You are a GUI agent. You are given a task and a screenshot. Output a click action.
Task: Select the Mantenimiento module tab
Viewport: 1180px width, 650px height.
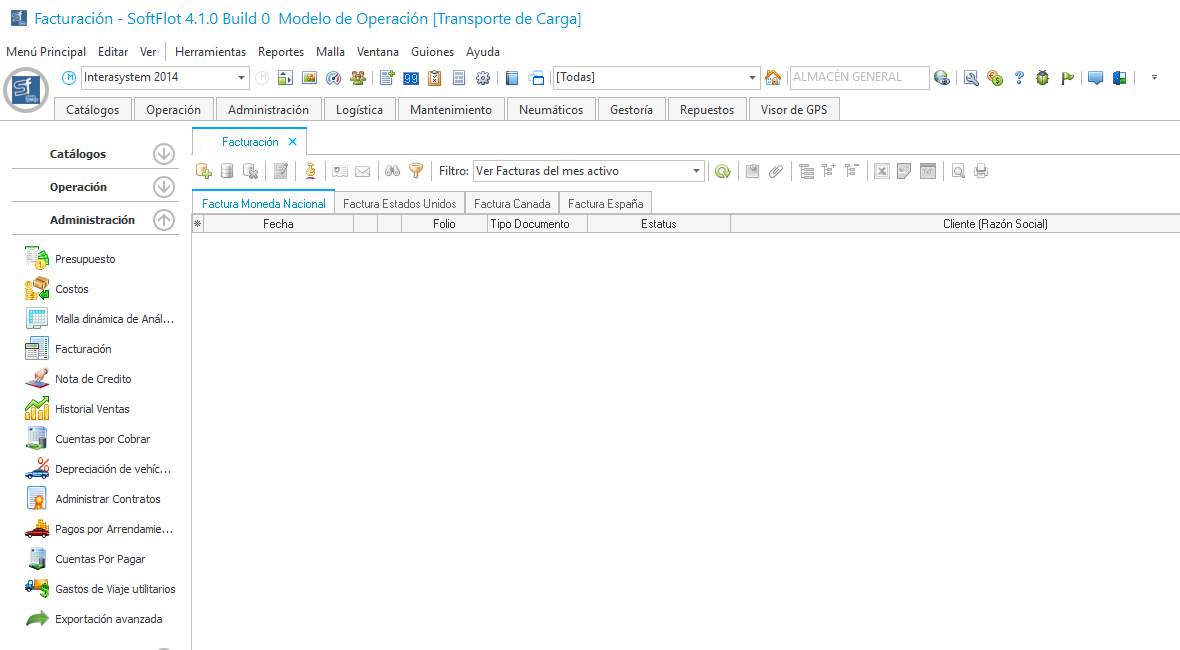click(x=450, y=110)
